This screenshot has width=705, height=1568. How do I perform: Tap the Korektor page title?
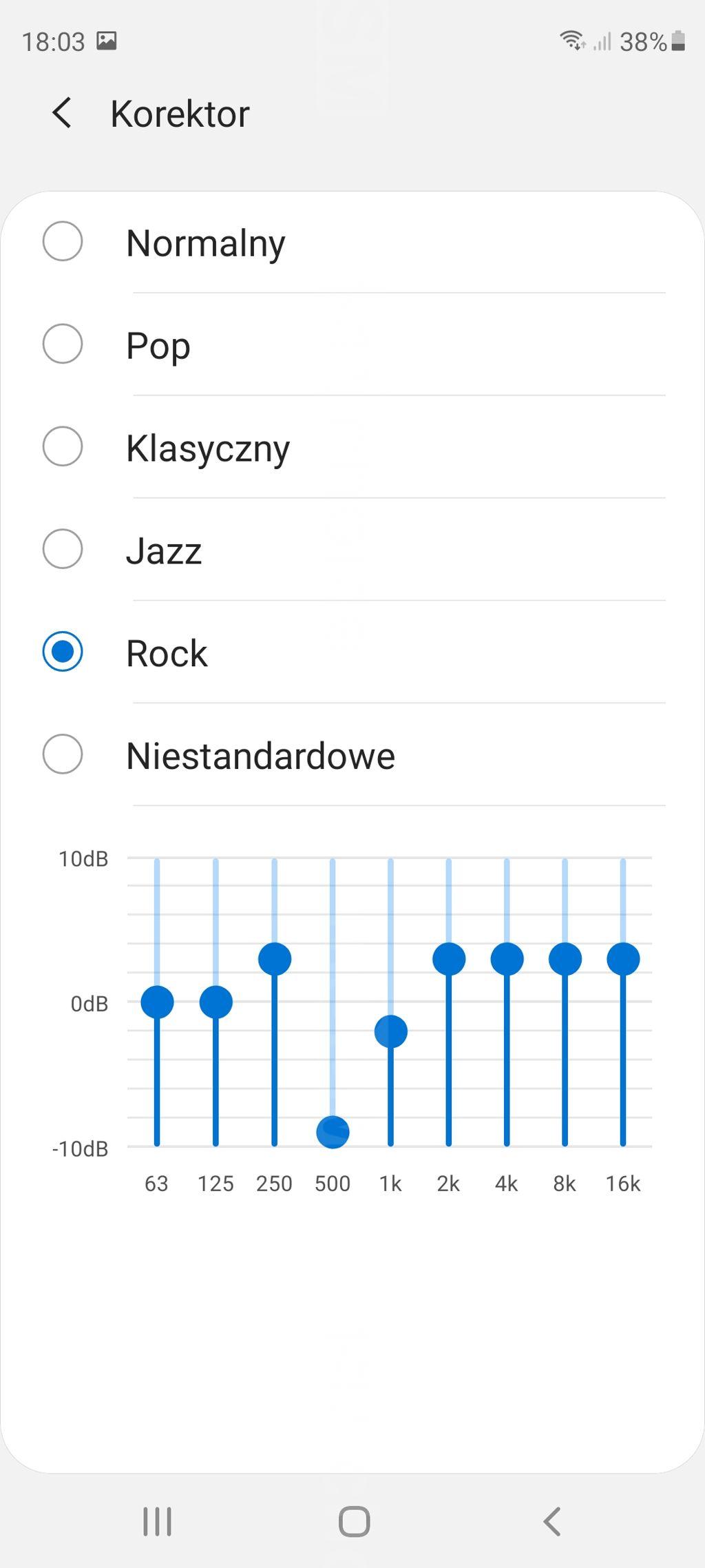[x=180, y=114]
